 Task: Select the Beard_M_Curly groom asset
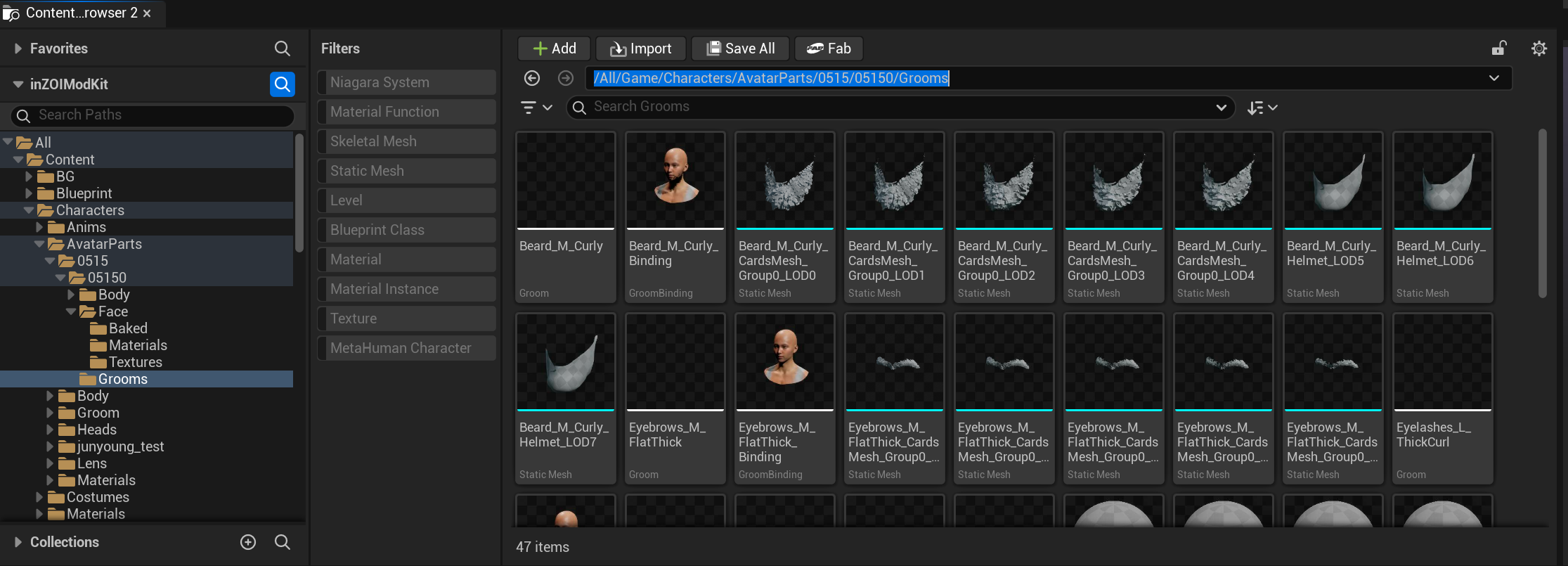coord(566,217)
